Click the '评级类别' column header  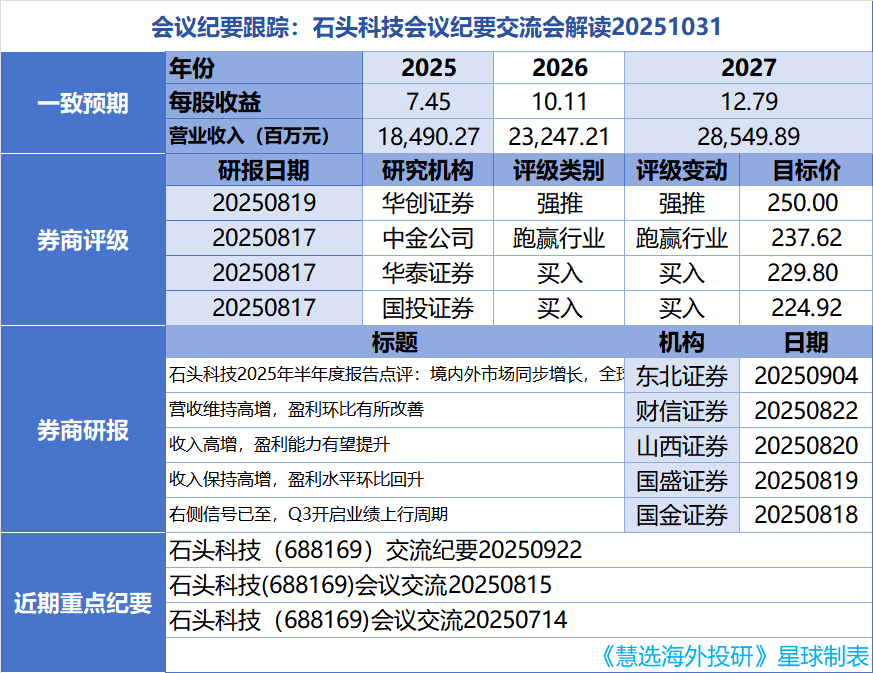tap(559, 170)
